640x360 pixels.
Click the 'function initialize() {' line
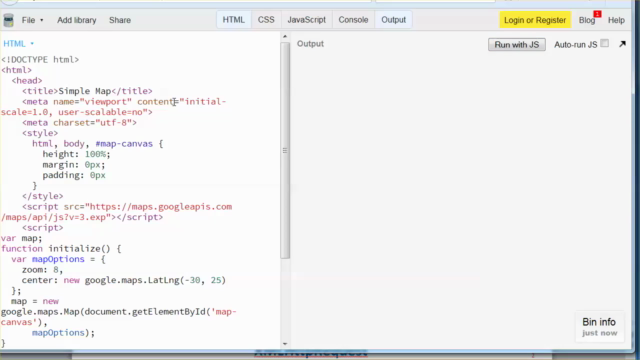(61, 249)
